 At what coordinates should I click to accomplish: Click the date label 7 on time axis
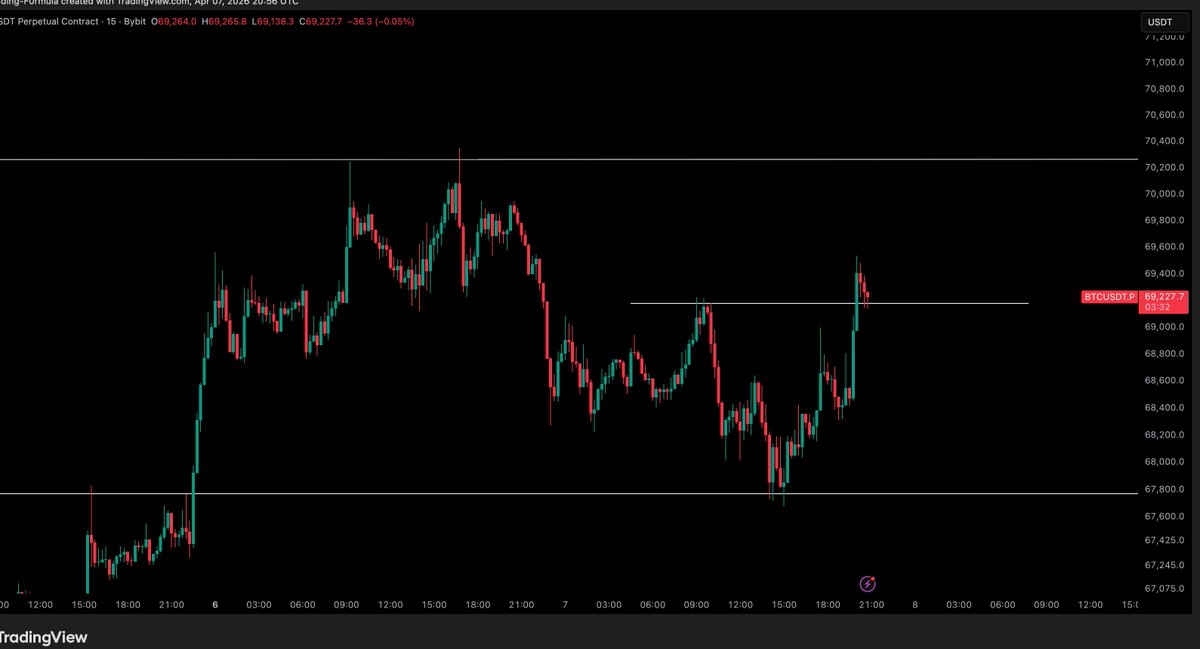[x=565, y=605]
